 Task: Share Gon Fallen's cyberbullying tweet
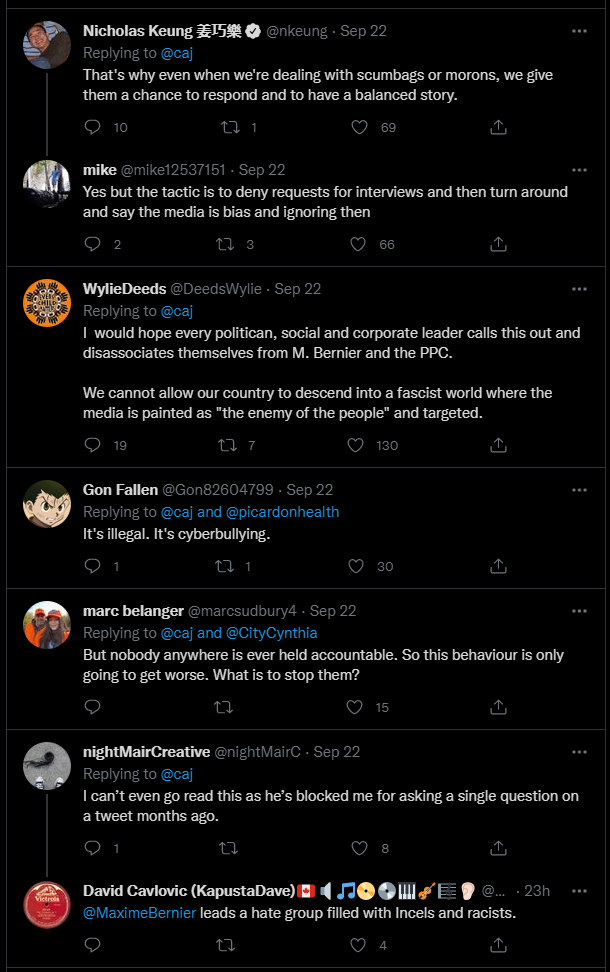point(498,566)
